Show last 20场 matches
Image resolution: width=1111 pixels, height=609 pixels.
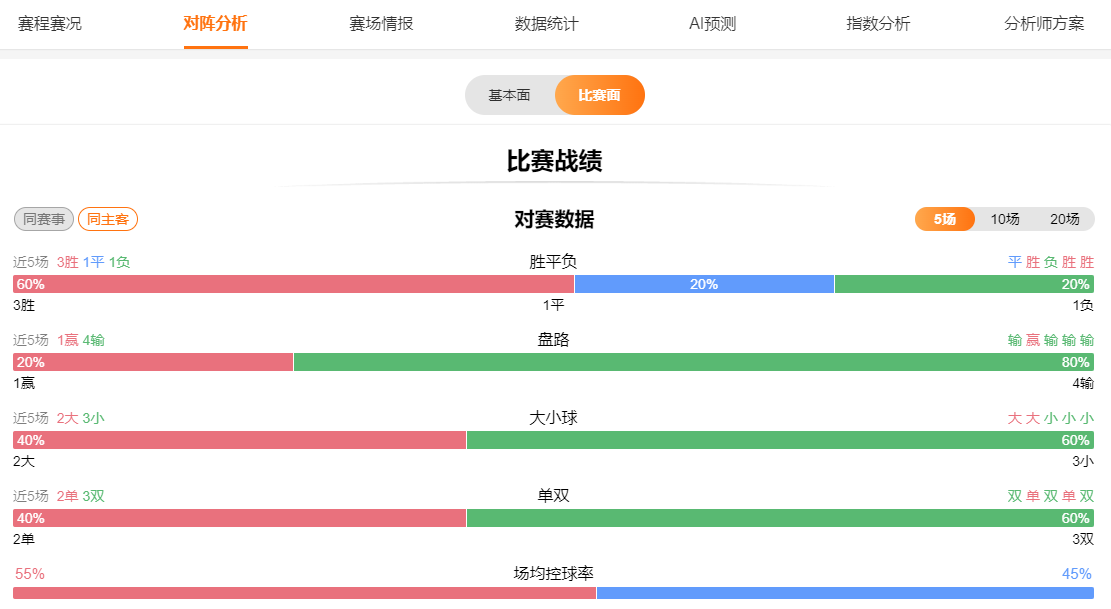tap(1064, 219)
